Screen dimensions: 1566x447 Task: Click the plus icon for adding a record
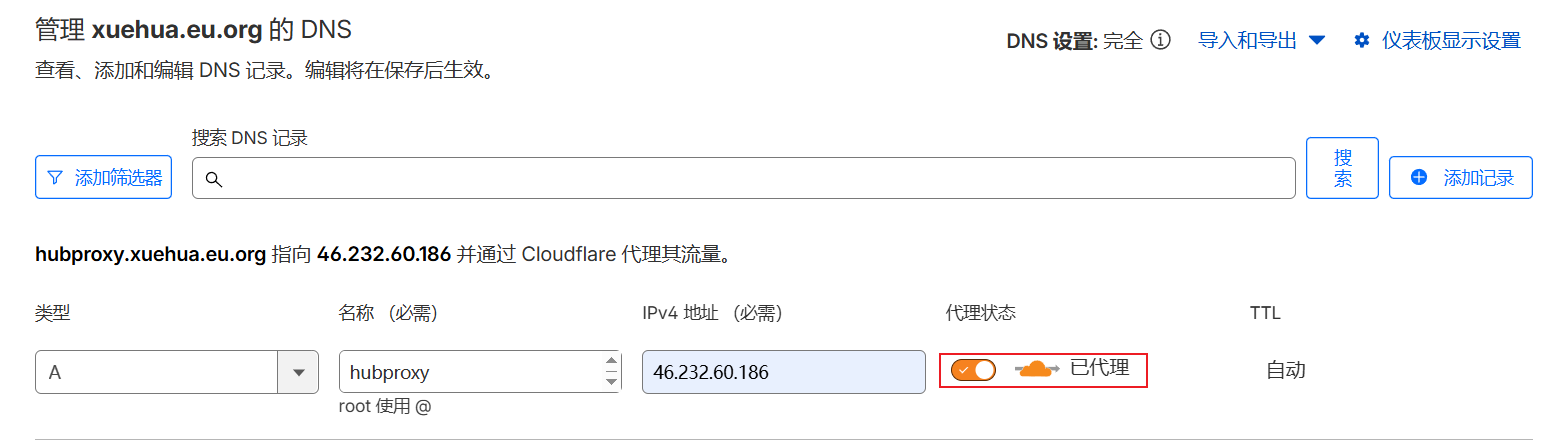tap(1419, 178)
